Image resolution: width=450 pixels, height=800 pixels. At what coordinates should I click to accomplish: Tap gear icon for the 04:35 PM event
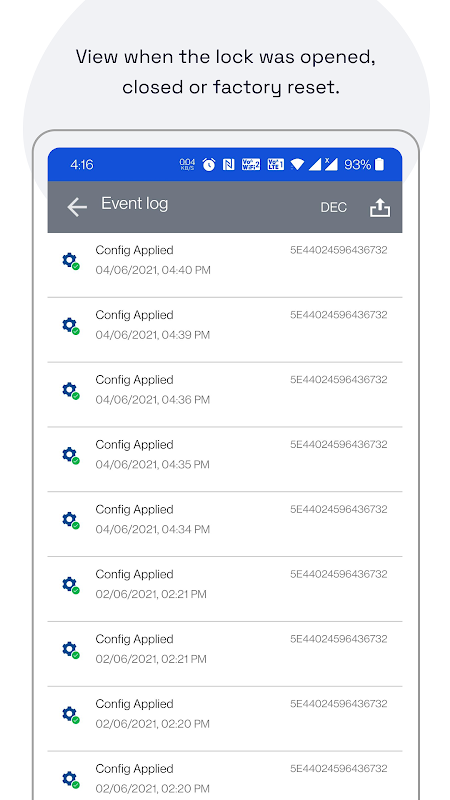(x=70, y=456)
